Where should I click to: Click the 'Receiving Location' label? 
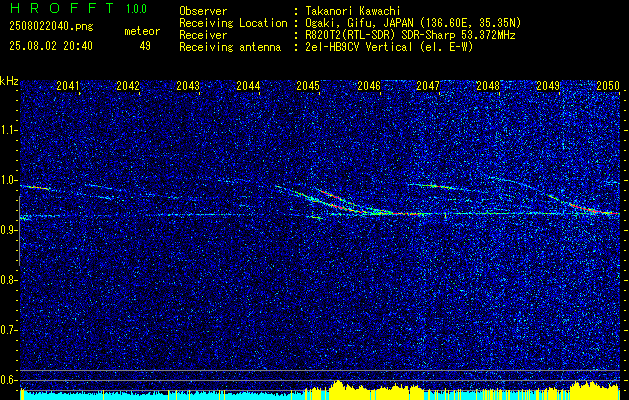(x=233, y=23)
